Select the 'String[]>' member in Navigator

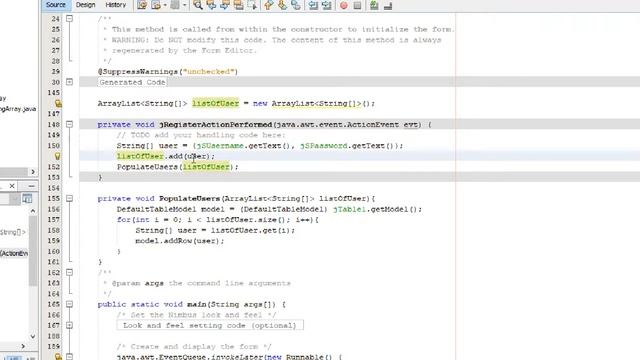pyautogui.click(x=13, y=232)
